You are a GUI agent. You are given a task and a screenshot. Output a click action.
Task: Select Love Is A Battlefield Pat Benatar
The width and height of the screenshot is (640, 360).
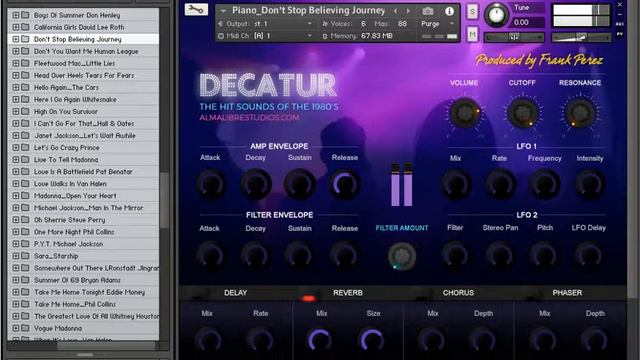[x=83, y=171]
